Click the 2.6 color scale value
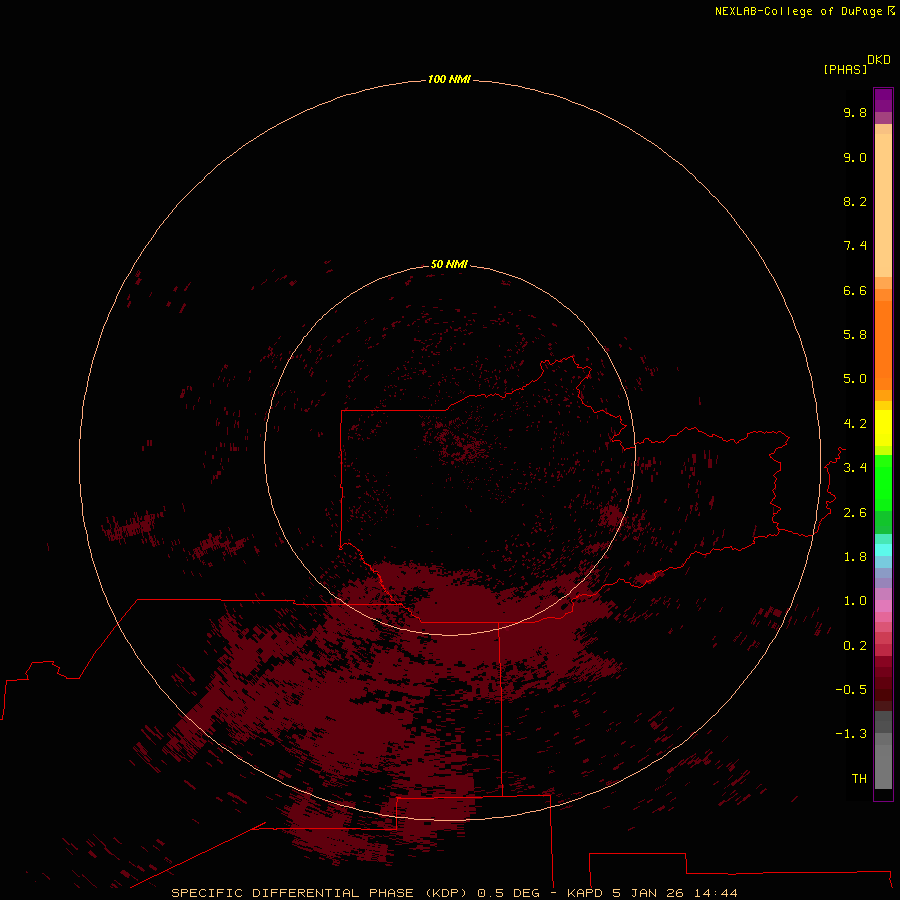Screen dimensions: 900x900 coord(855,513)
